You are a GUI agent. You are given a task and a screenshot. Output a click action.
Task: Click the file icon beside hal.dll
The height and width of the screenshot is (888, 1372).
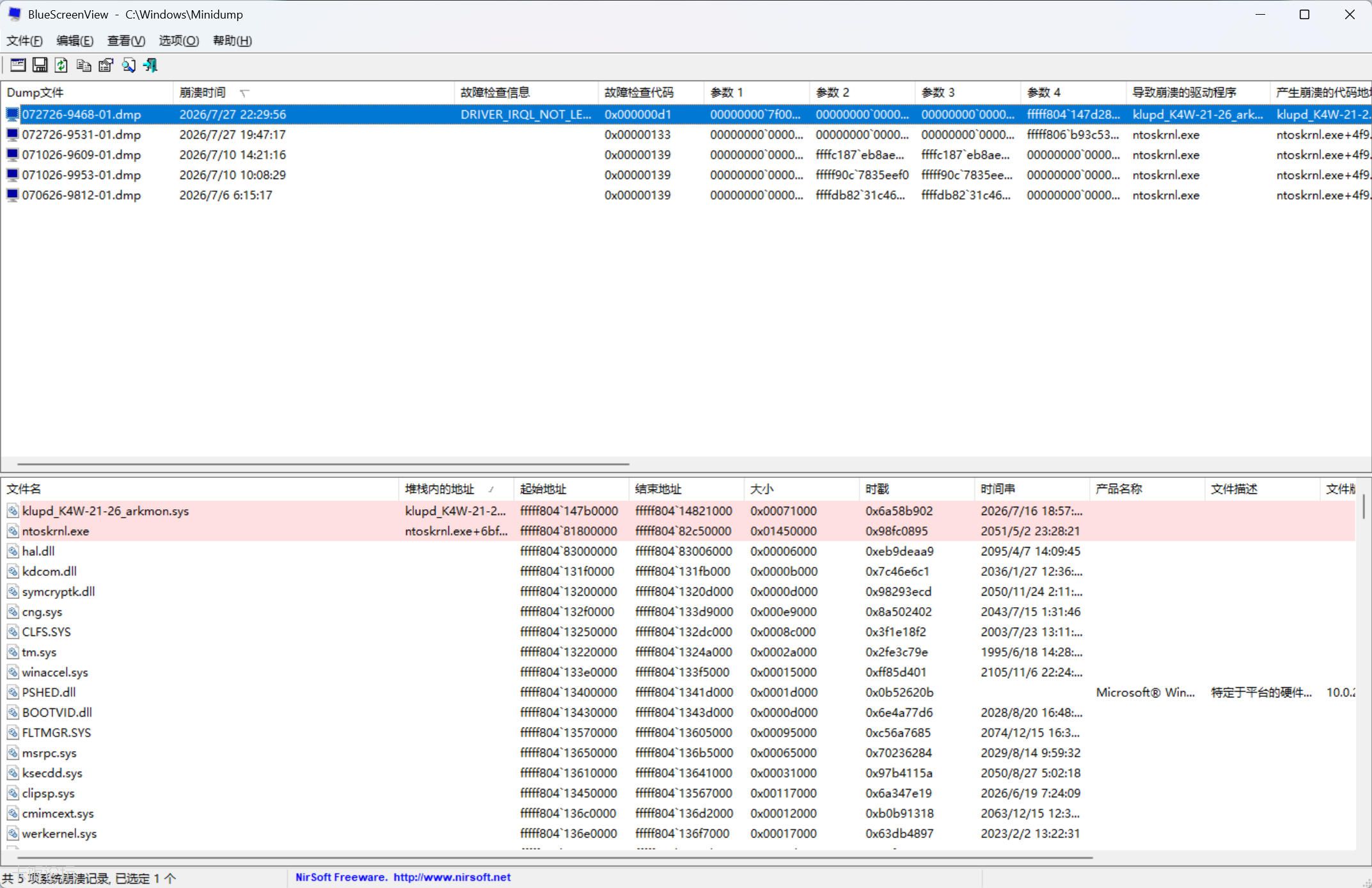13,551
